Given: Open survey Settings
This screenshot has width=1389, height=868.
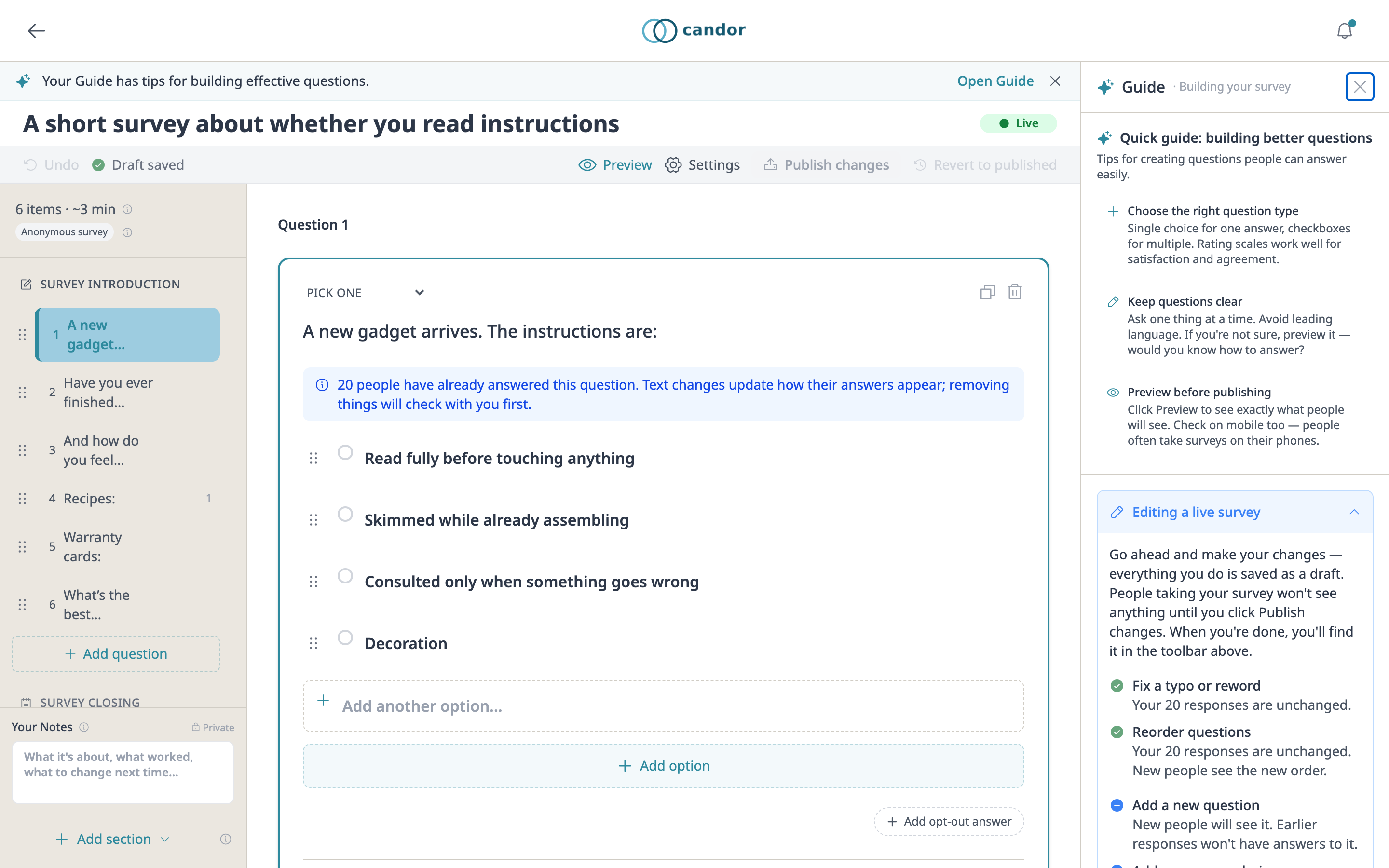Looking at the screenshot, I should tap(703, 165).
